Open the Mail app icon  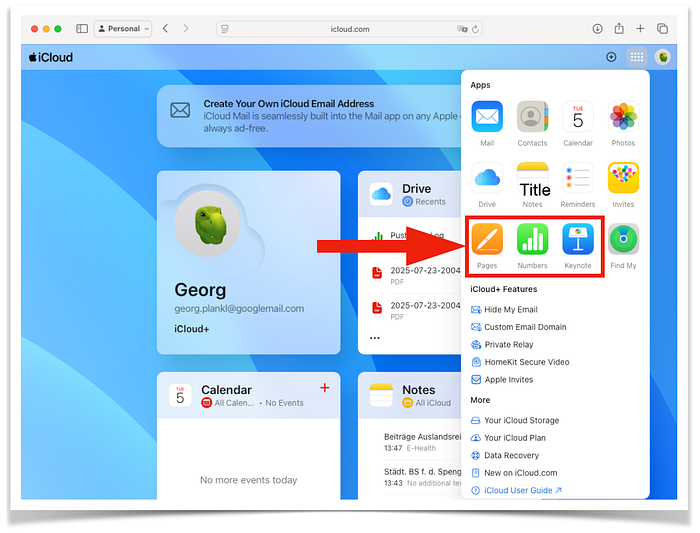click(487, 117)
